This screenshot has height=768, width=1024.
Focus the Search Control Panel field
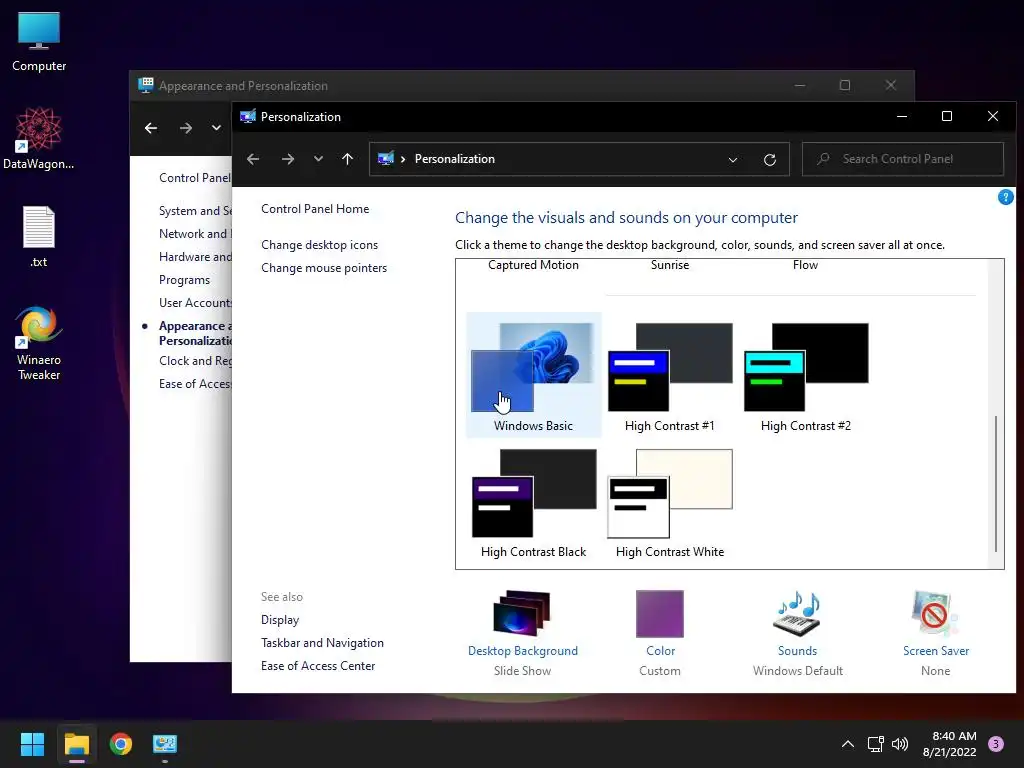click(903, 159)
